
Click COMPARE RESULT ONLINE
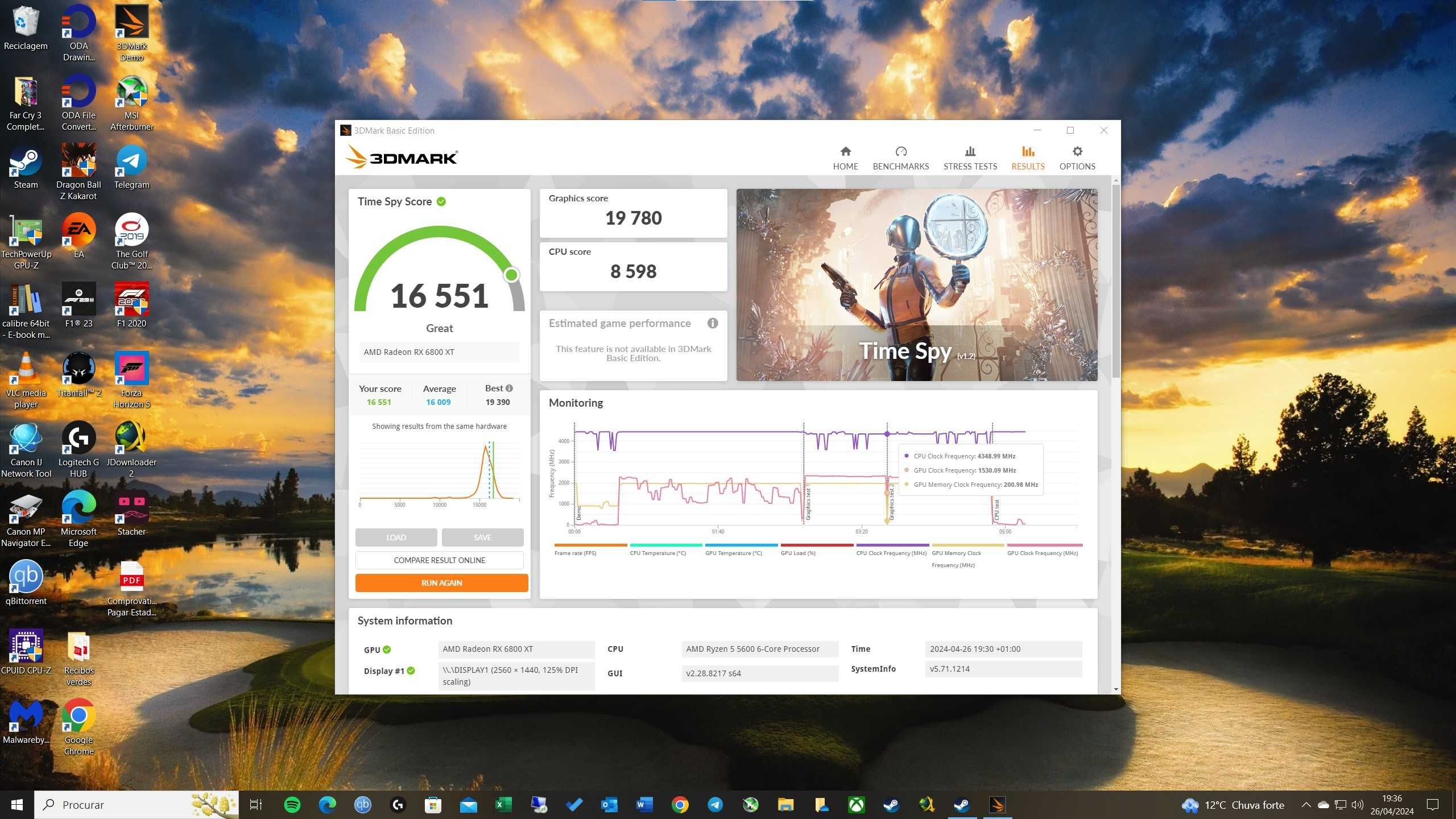(439, 560)
